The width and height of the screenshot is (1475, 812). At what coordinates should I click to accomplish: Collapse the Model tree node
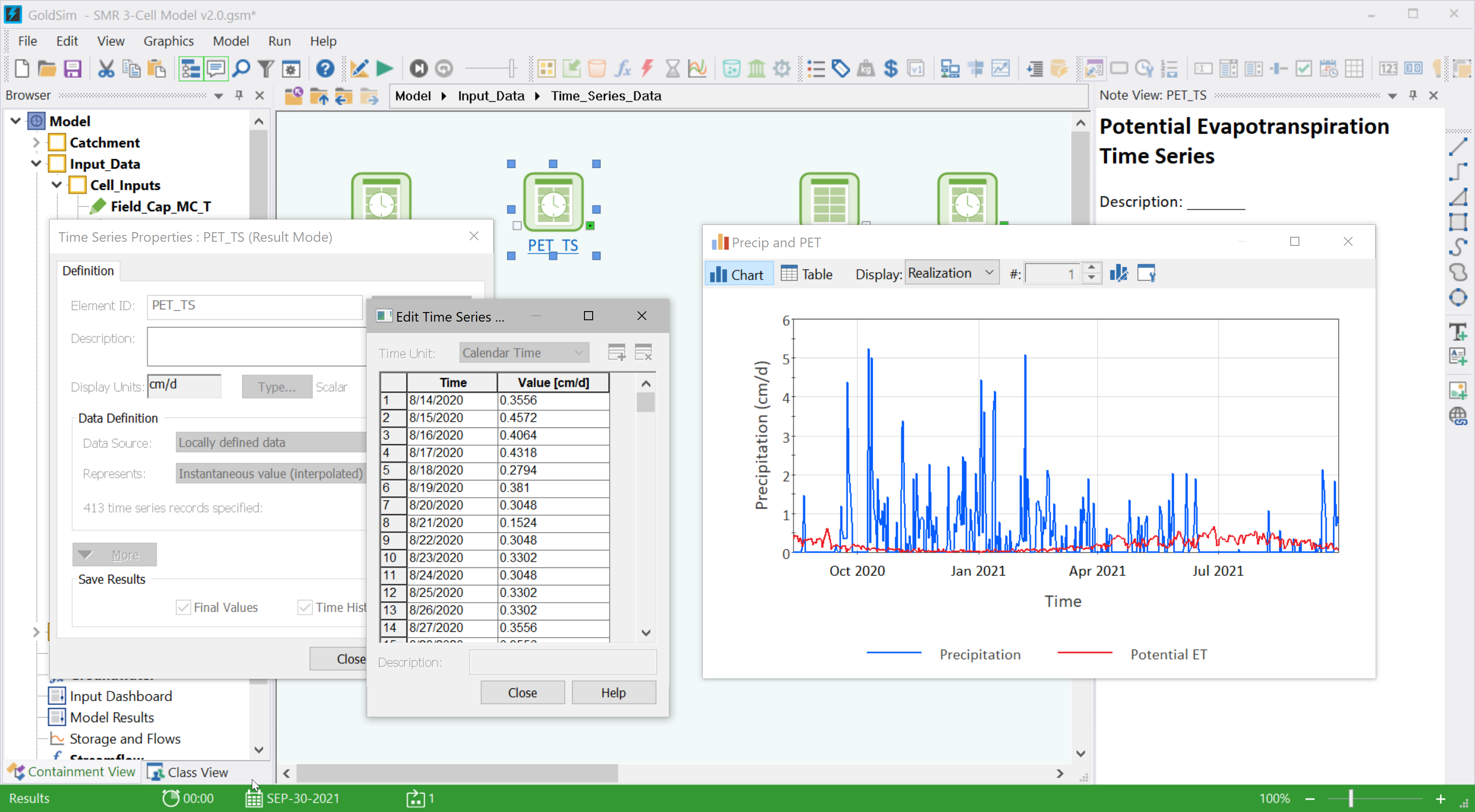click(x=16, y=121)
